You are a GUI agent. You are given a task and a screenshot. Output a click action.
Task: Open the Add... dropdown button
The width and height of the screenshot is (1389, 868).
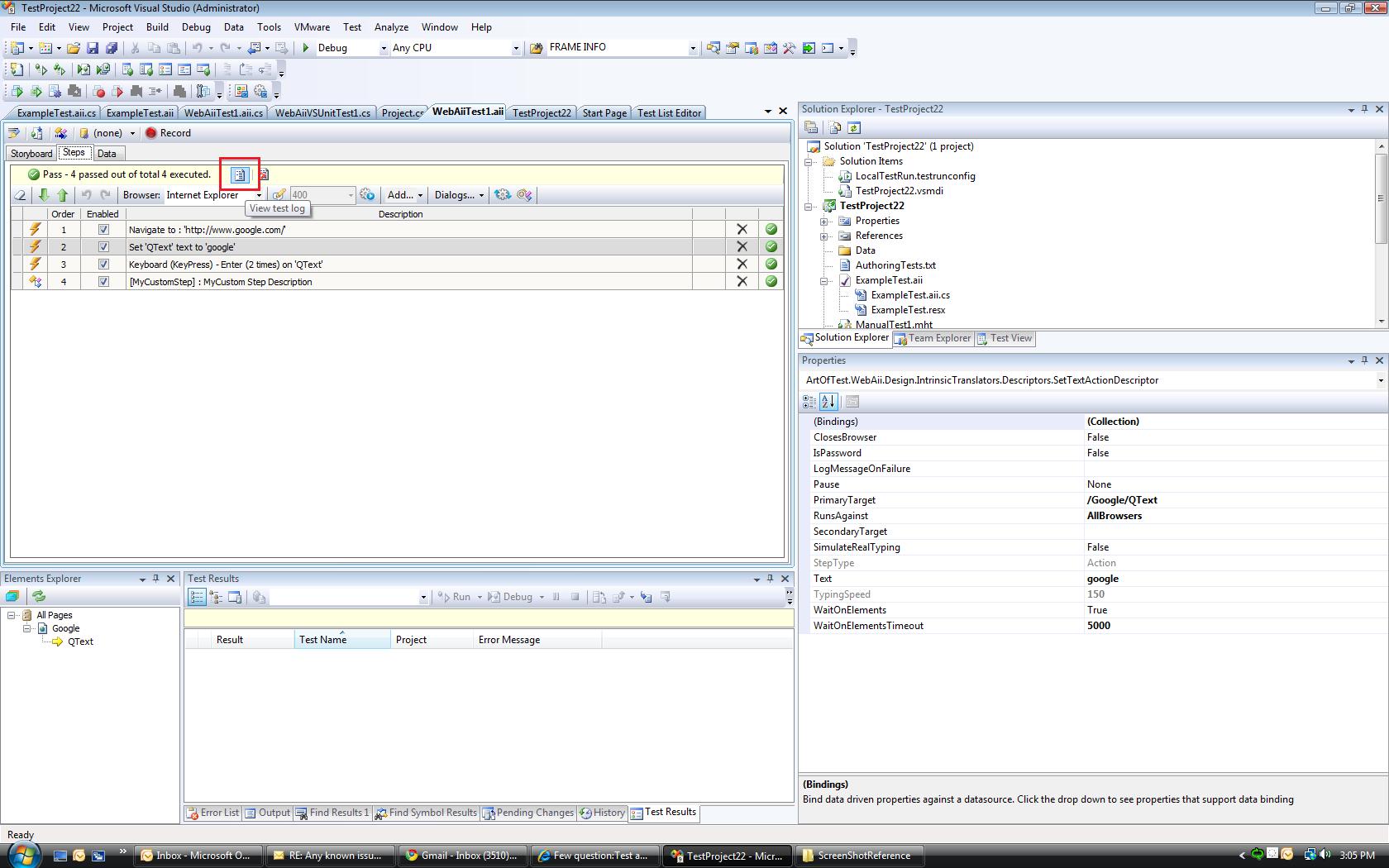click(x=405, y=195)
